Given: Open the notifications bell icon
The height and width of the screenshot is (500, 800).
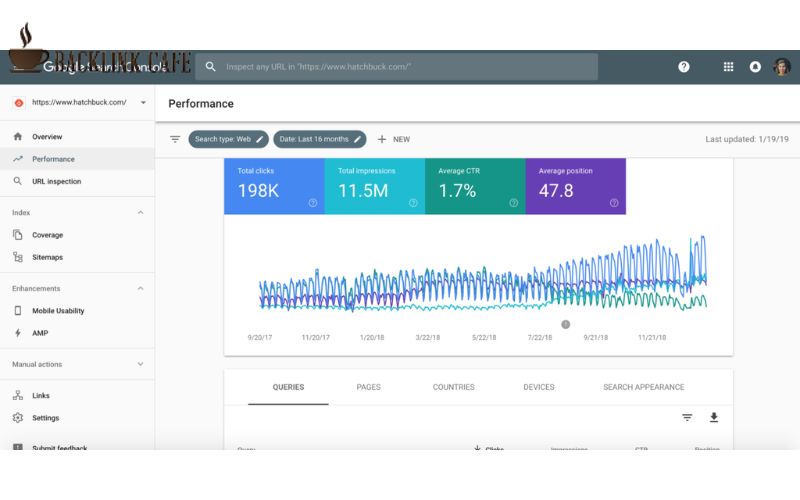Looking at the screenshot, I should point(755,67).
